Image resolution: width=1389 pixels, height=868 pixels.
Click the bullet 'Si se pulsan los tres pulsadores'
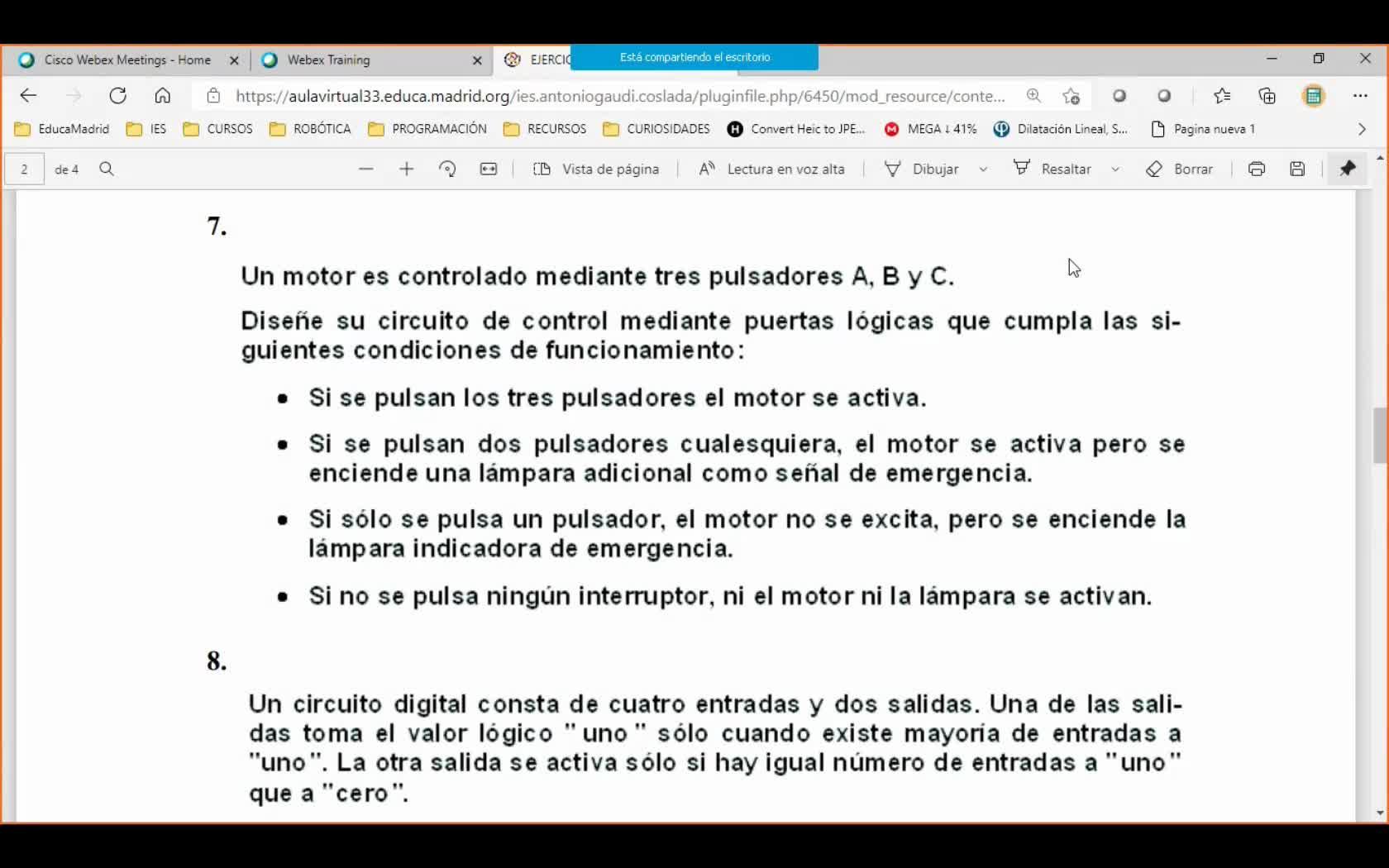click(x=617, y=398)
